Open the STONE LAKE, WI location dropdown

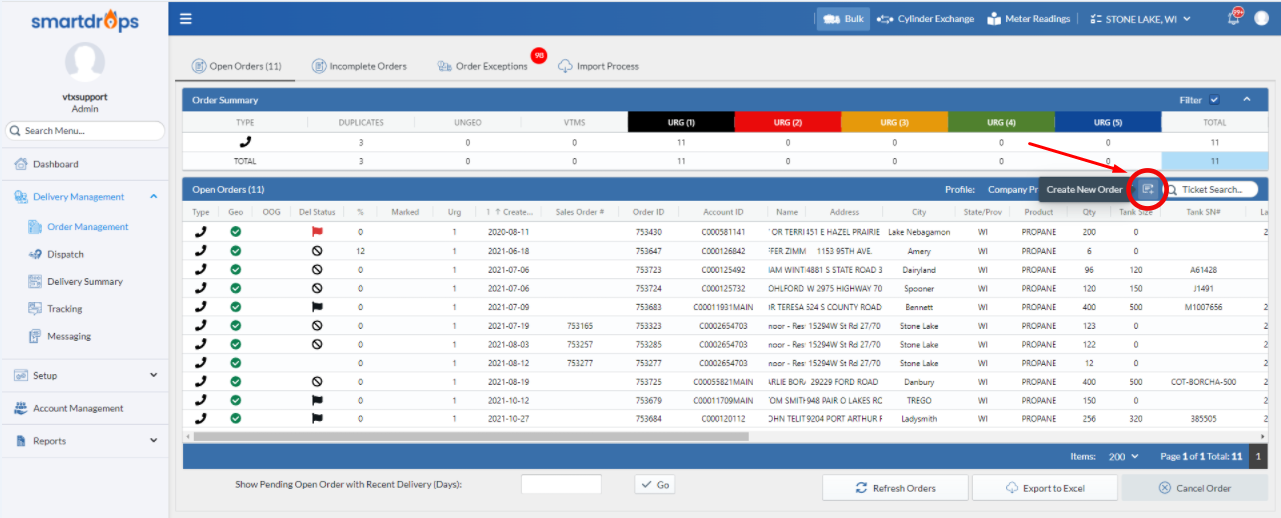pos(1141,19)
